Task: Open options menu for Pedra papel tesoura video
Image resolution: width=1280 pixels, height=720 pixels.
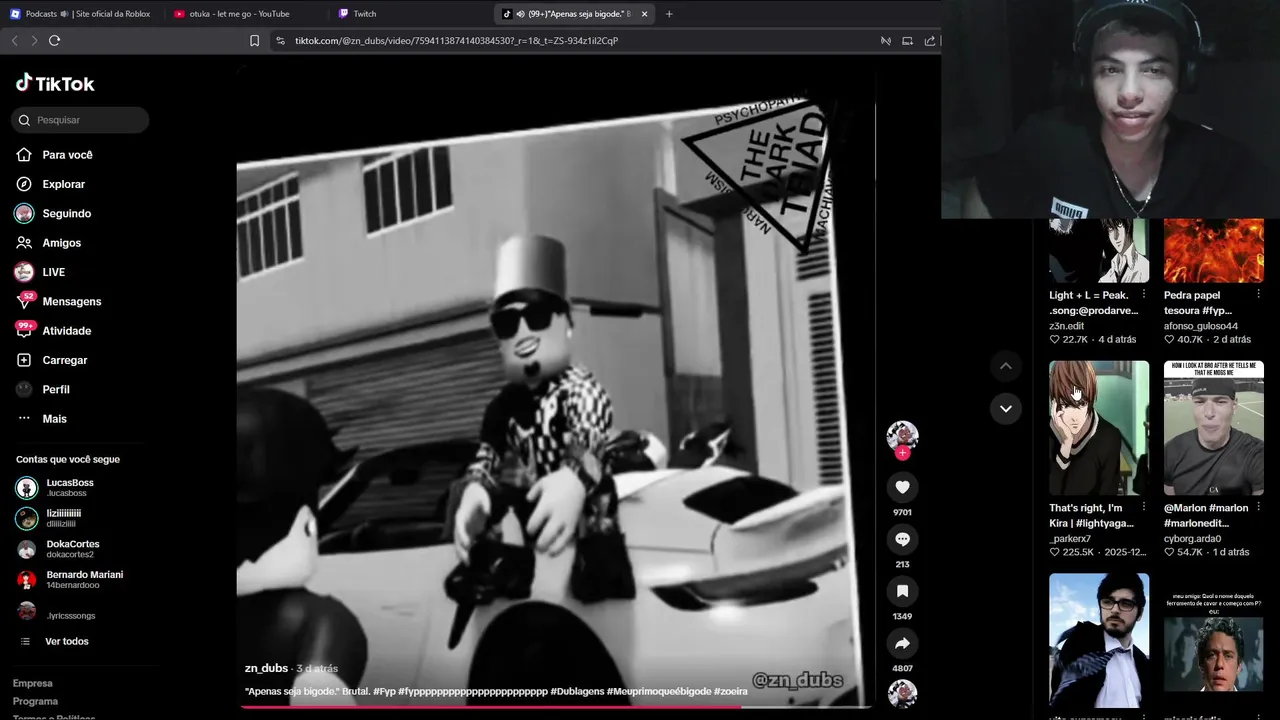Action: [1258, 295]
